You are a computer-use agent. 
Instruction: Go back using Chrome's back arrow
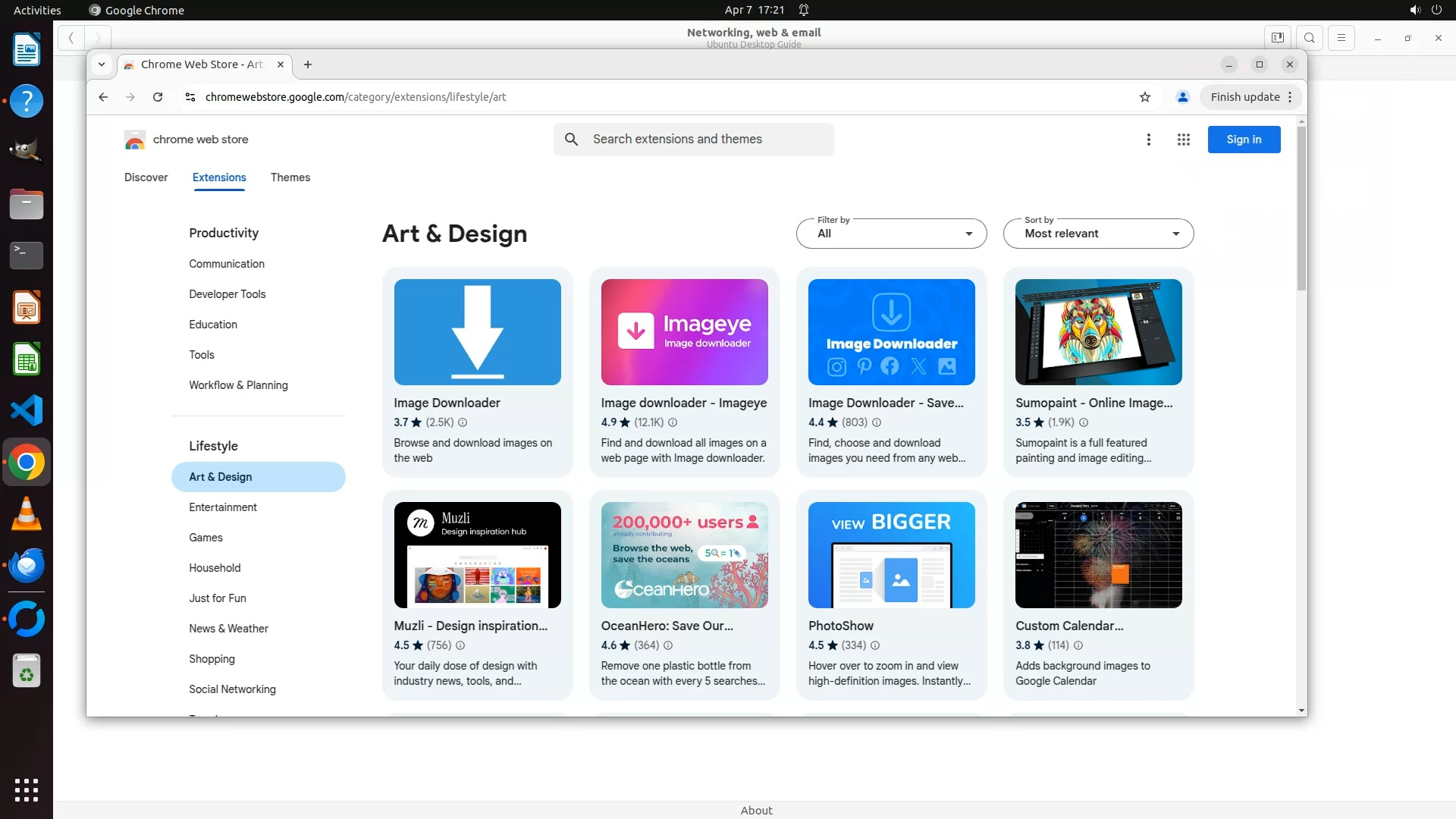coord(103,97)
